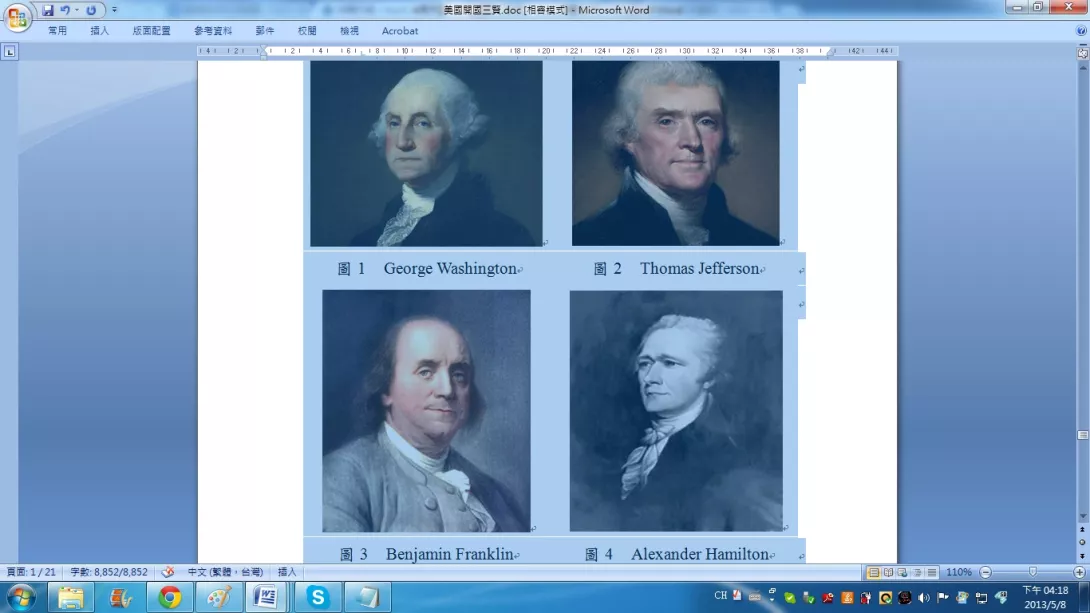Click the 110% zoom level button
The image size is (1090, 613).
pos(959,572)
